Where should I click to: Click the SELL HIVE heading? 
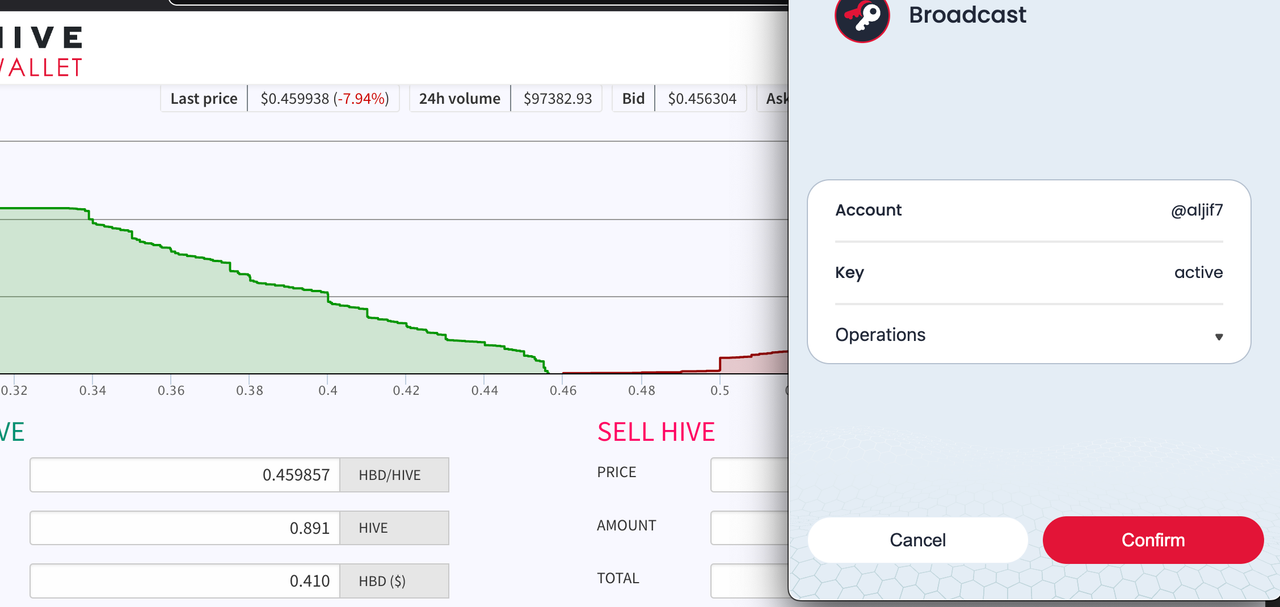pyautogui.click(x=656, y=432)
